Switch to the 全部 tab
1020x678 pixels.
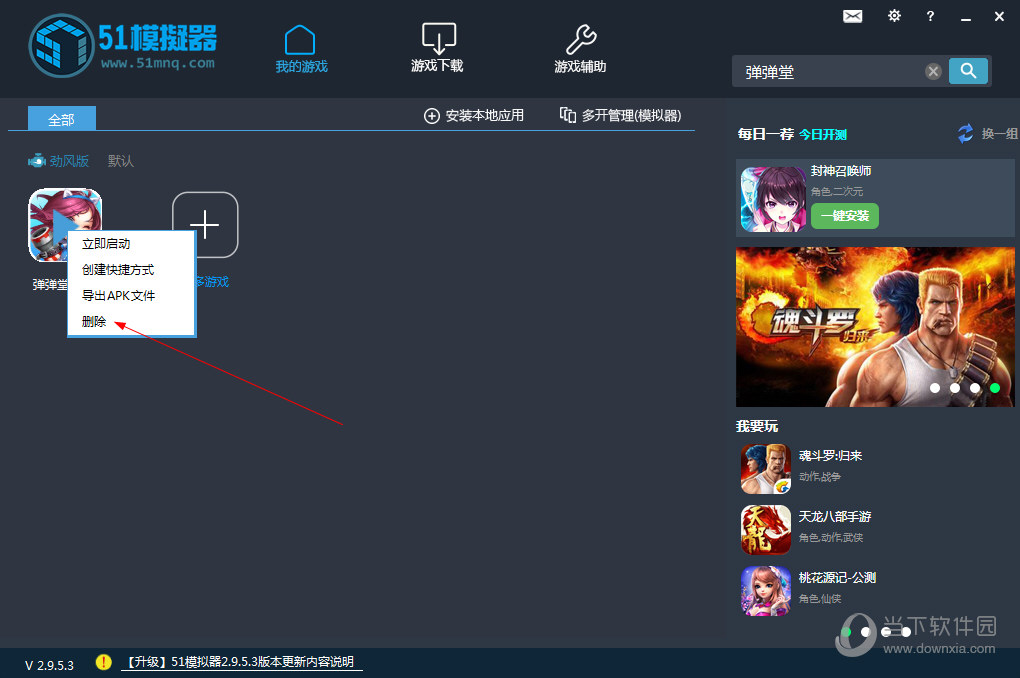tap(61, 119)
